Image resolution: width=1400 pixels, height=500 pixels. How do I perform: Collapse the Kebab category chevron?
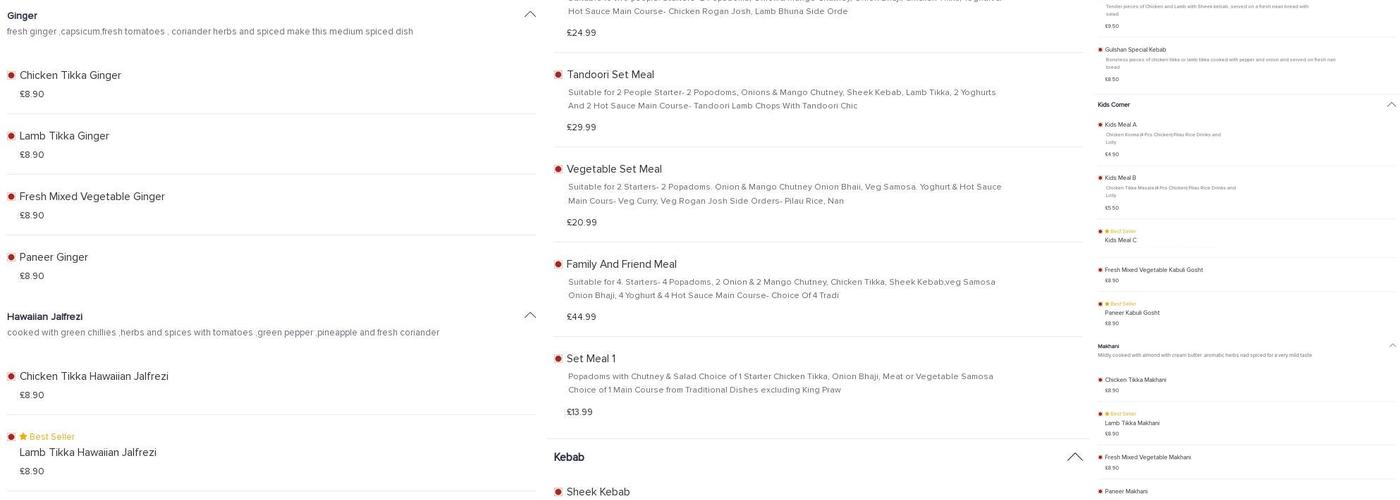click(x=1075, y=457)
